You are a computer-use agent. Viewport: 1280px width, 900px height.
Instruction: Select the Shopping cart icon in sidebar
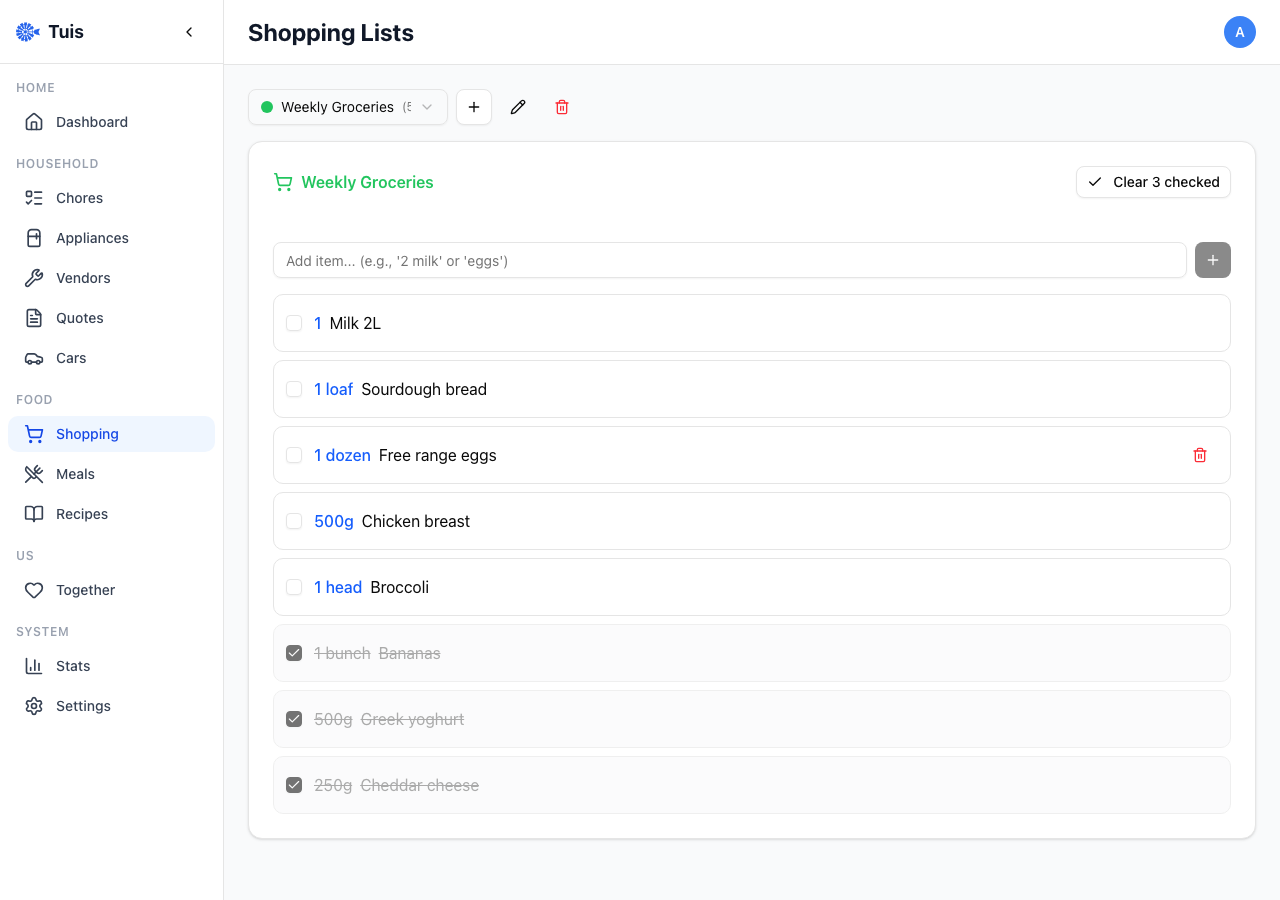pyautogui.click(x=34, y=433)
